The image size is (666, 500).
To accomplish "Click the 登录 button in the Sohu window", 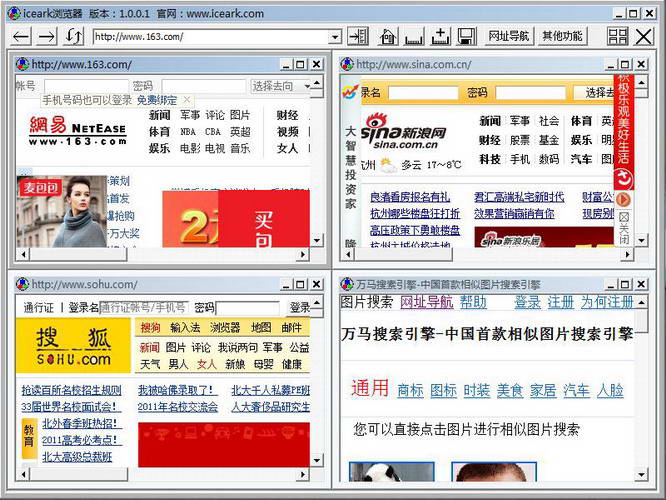I will point(300,307).
